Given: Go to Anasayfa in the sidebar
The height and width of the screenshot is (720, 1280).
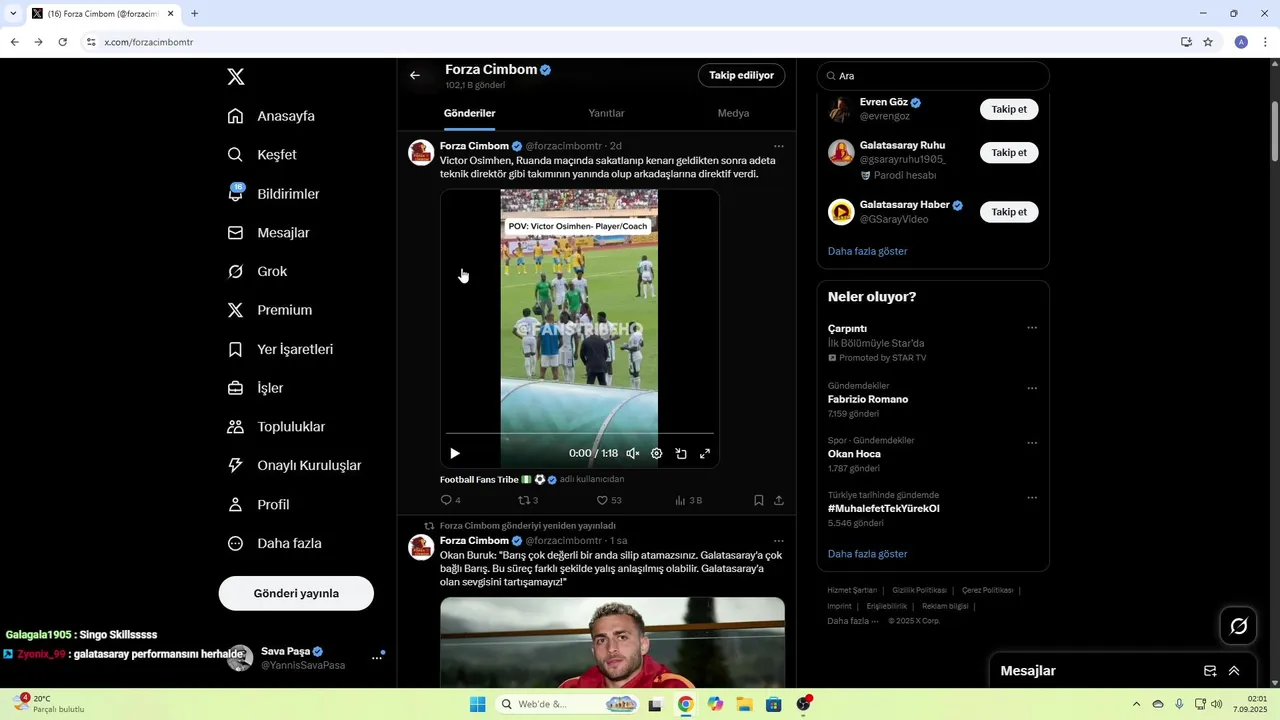Looking at the screenshot, I should tap(271, 116).
